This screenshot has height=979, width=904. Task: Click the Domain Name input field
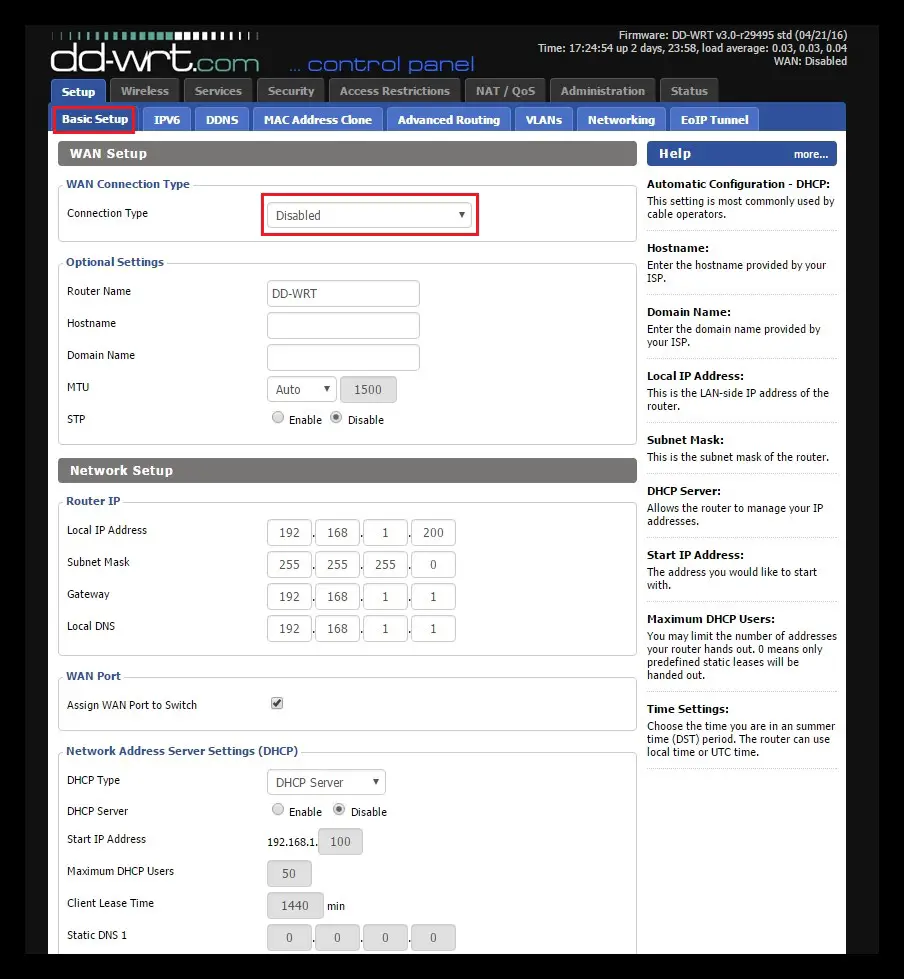(343, 358)
